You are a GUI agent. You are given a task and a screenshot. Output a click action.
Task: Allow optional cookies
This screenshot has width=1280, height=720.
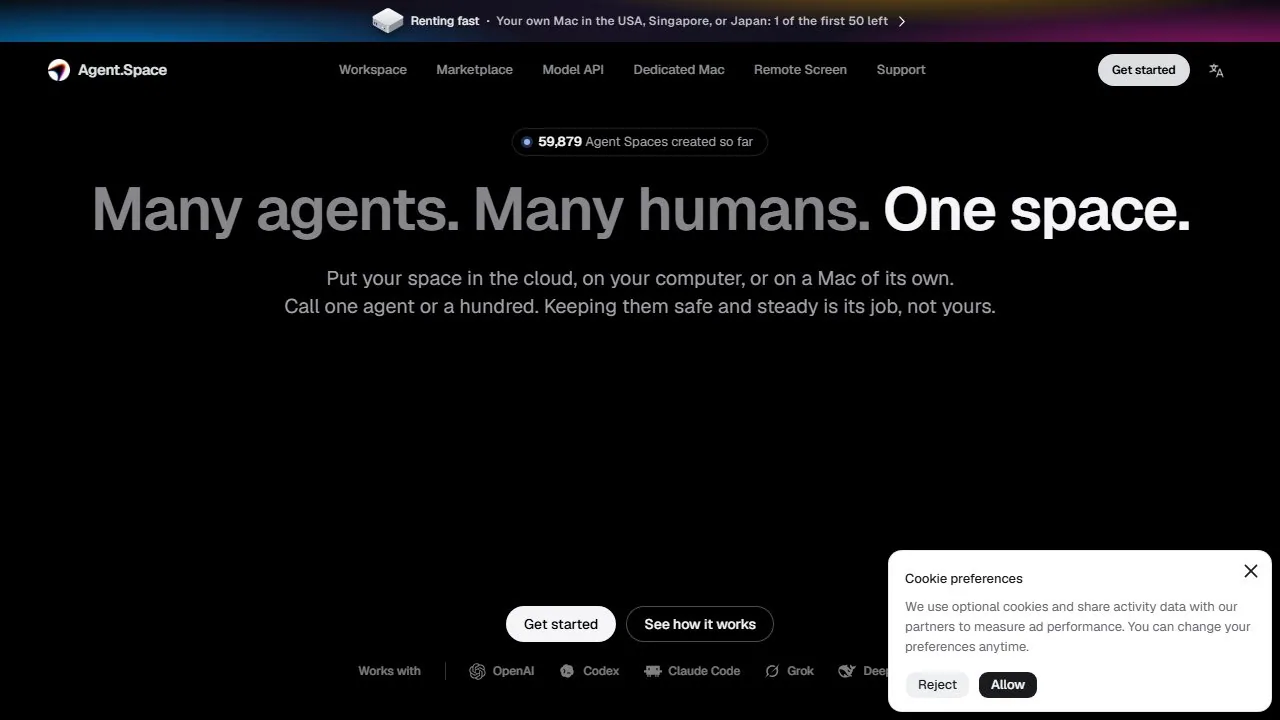point(1008,685)
